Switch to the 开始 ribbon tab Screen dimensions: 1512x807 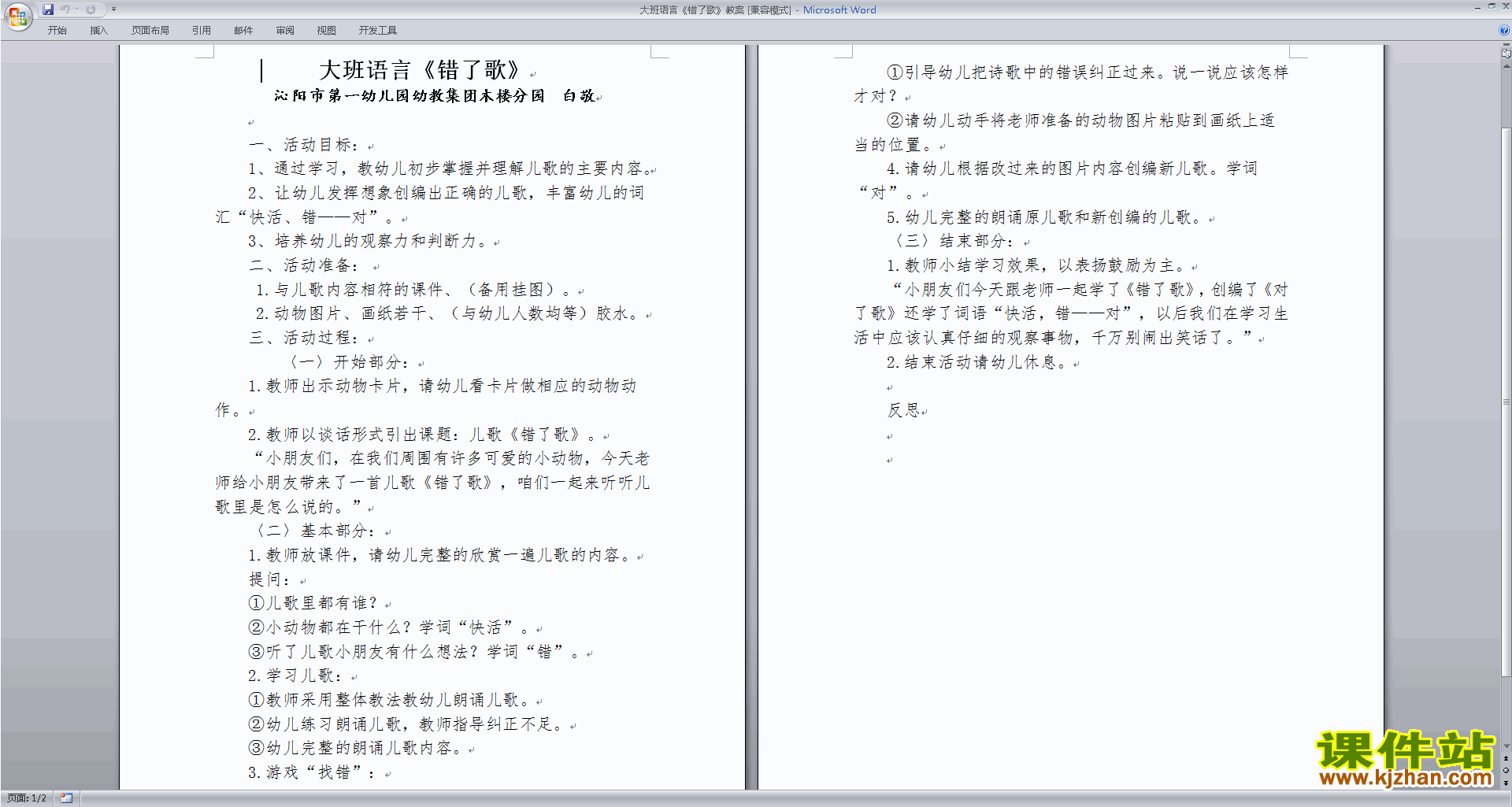click(x=57, y=31)
